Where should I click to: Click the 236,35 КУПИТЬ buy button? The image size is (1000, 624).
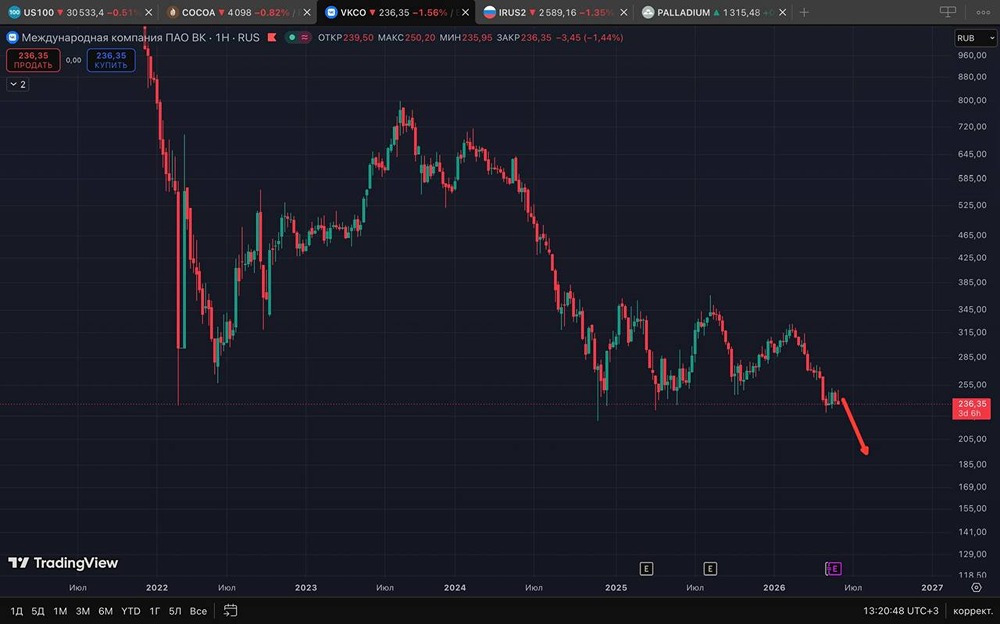111,60
